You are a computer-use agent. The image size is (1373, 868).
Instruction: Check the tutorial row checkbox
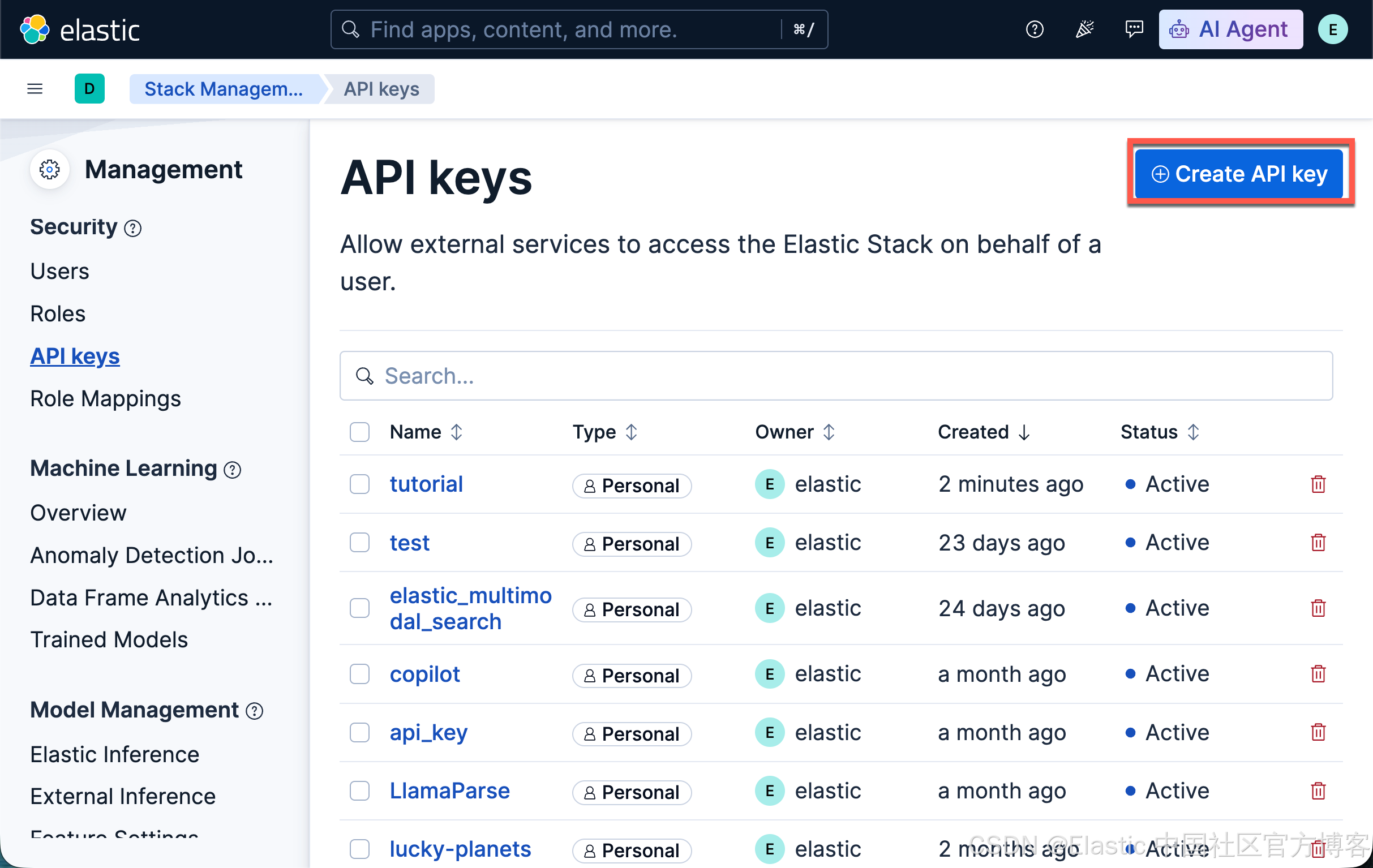359,484
